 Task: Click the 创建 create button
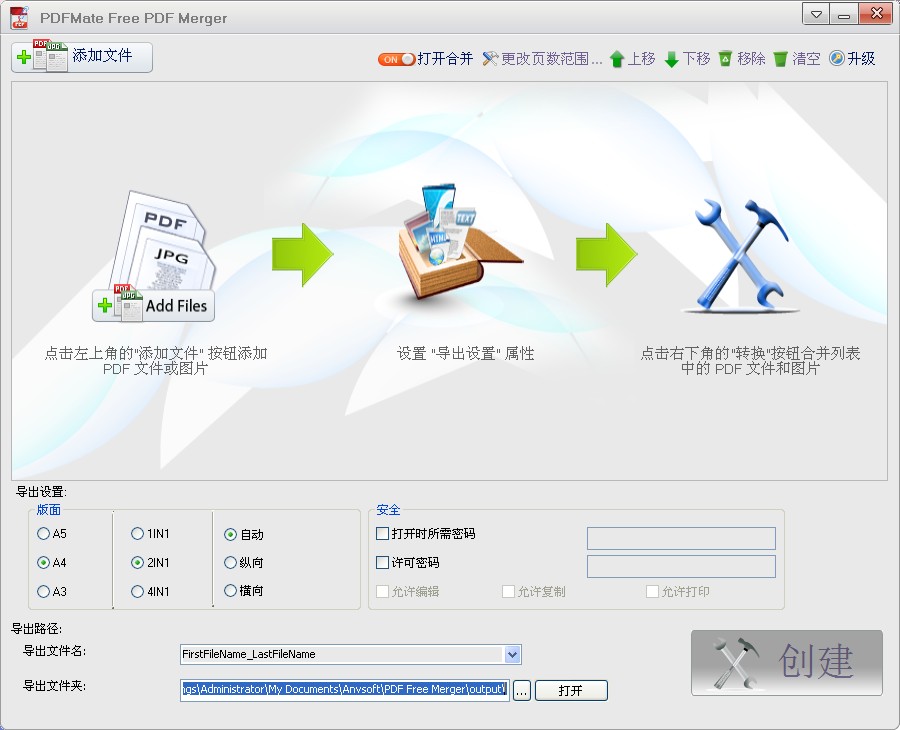(786, 663)
